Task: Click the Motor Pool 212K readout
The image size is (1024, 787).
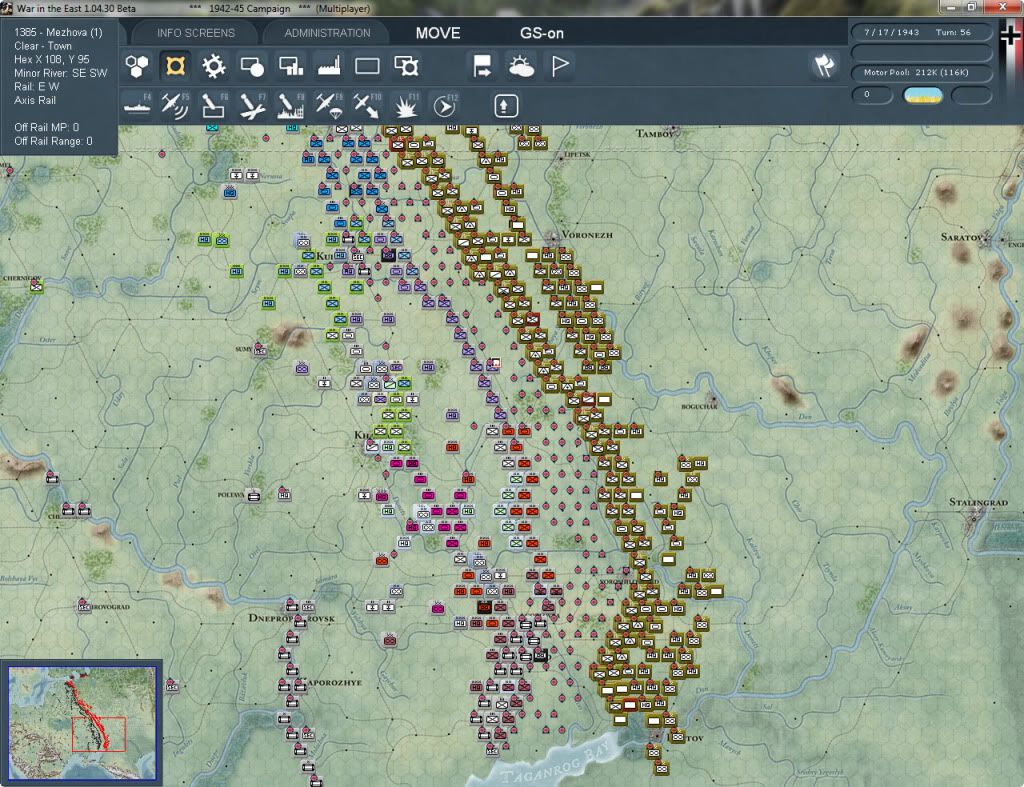Action: [x=920, y=72]
